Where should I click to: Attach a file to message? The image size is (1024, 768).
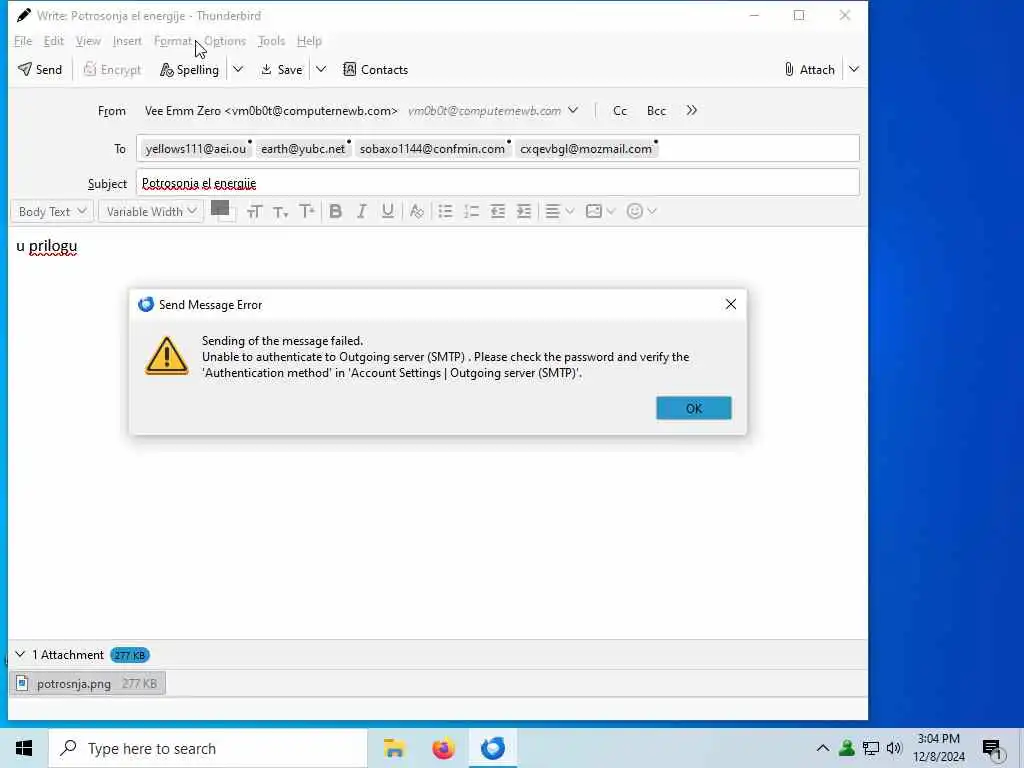[810, 69]
